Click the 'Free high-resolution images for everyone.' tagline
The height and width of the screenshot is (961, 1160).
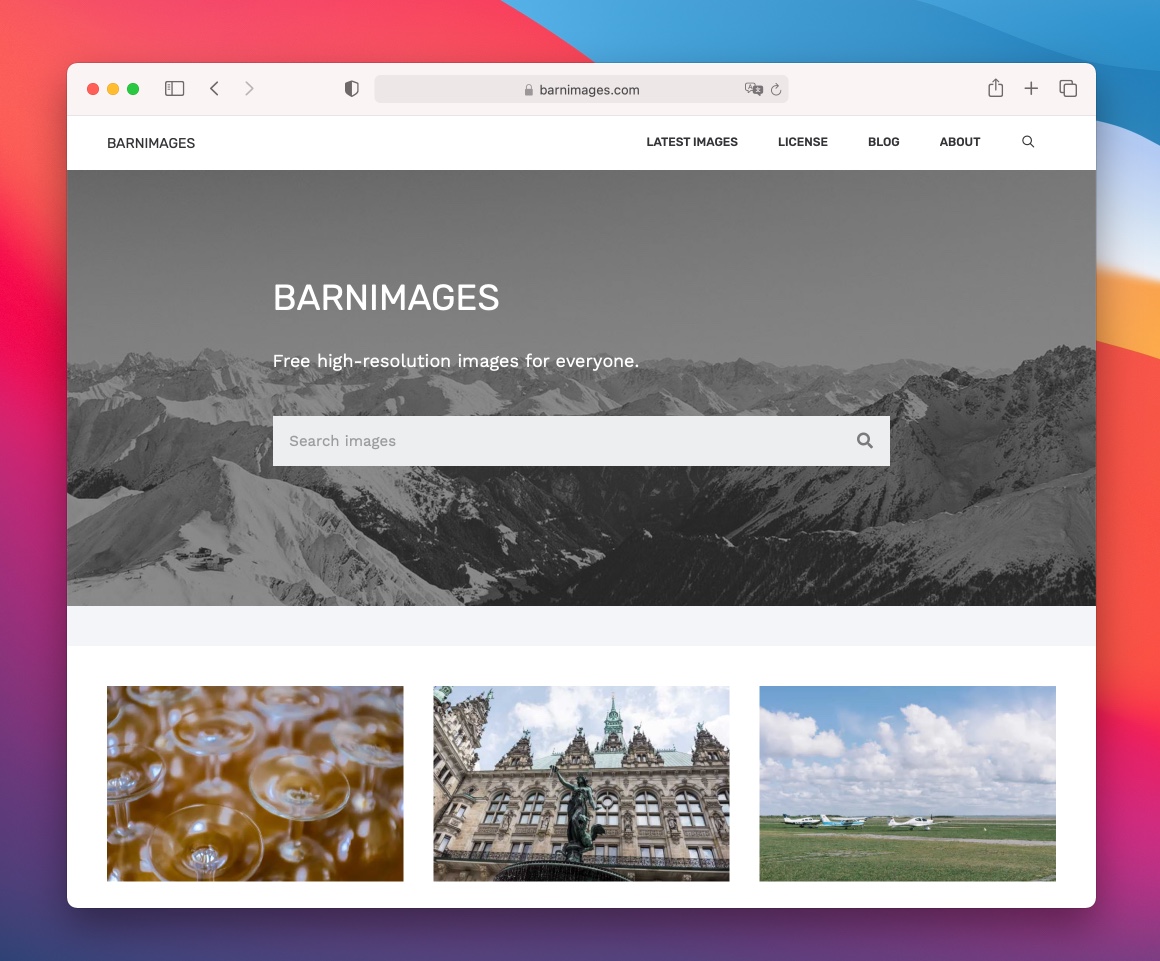(455, 361)
